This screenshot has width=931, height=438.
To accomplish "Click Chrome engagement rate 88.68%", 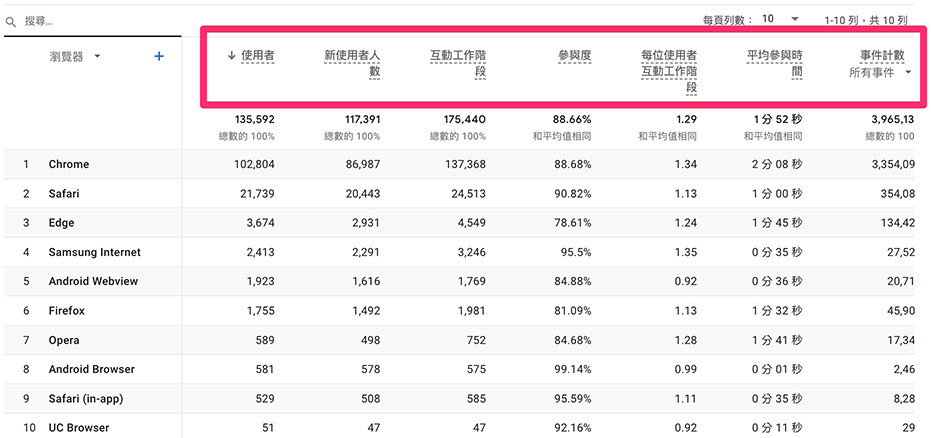I will coord(574,164).
